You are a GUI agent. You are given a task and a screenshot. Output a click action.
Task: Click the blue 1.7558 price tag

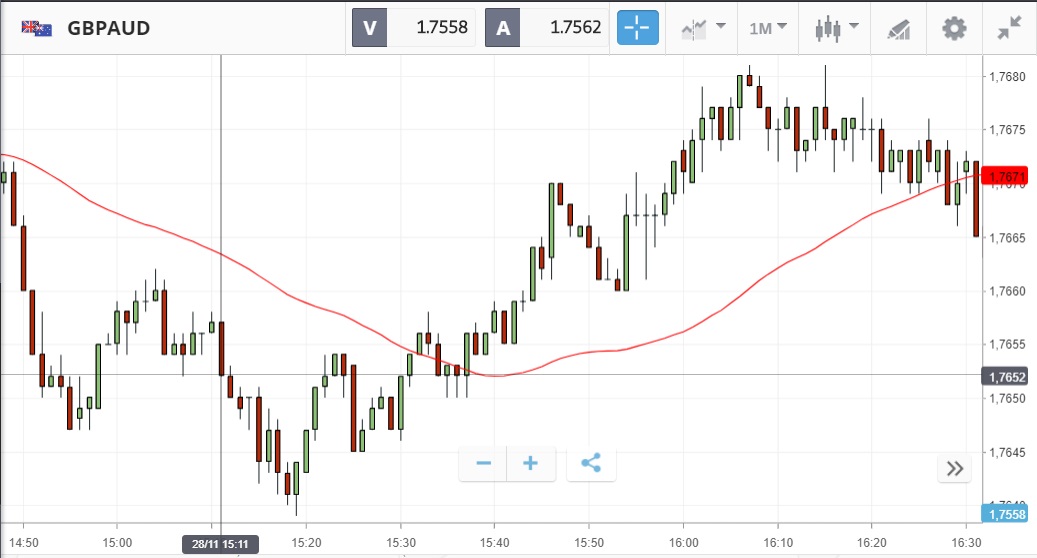coord(1009,514)
